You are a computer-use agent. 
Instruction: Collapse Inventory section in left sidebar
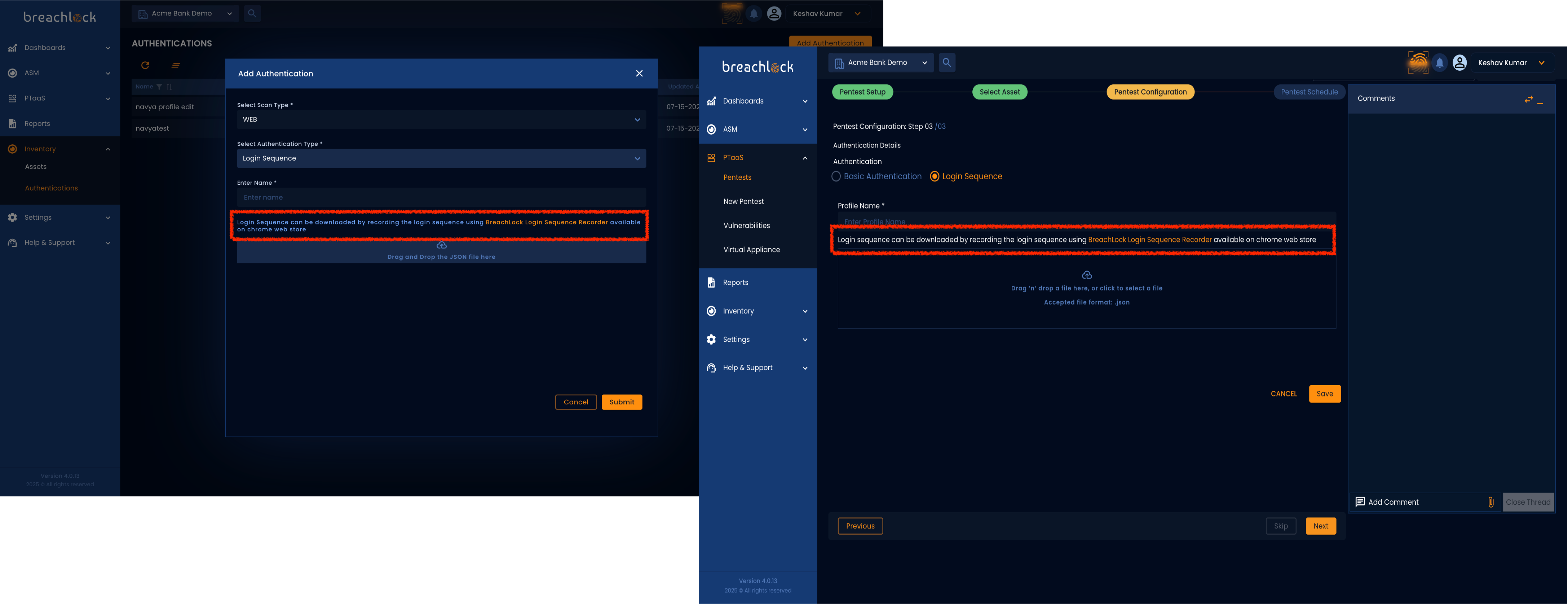click(x=108, y=149)
